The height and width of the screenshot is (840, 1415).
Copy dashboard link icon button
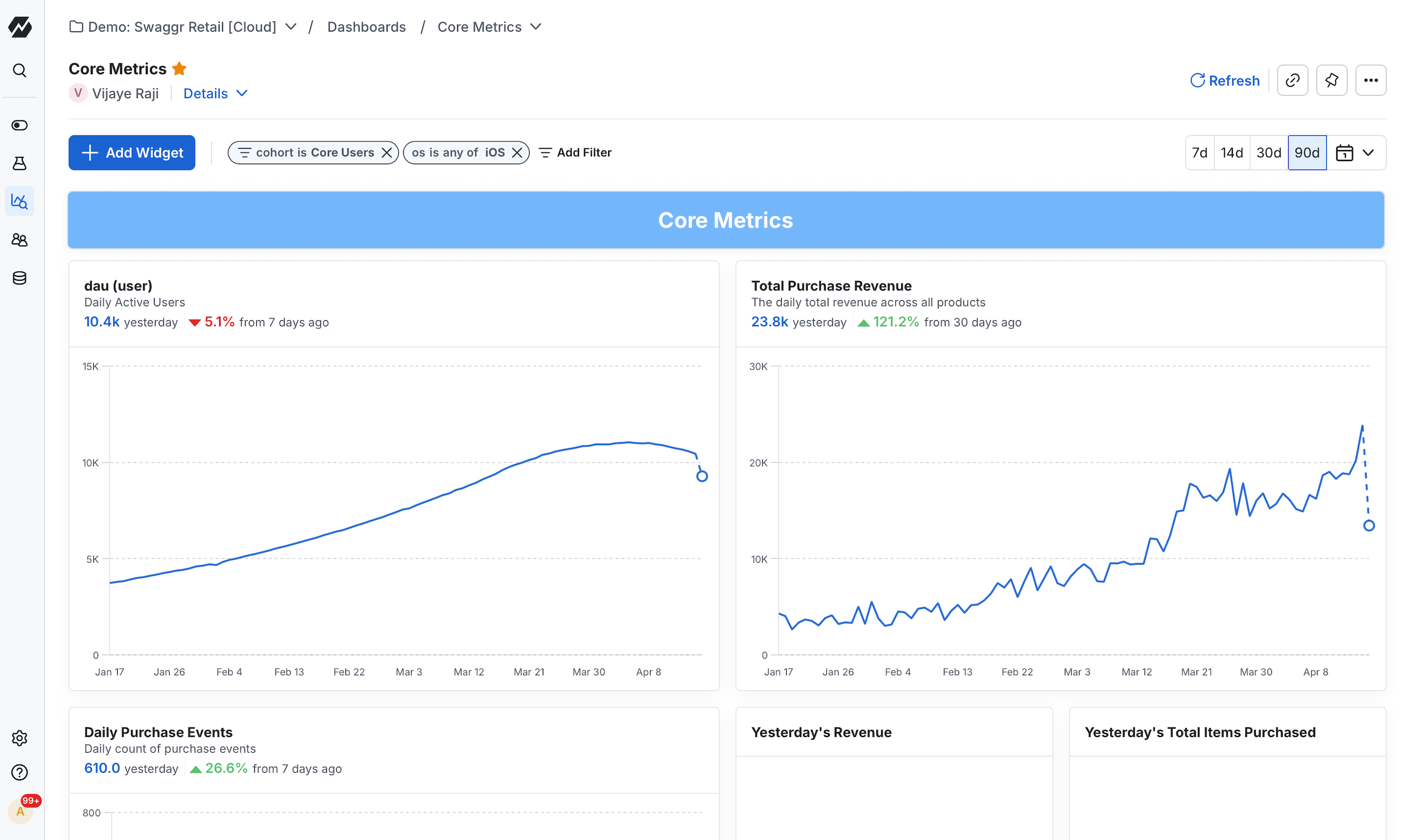pos(1292,80)
